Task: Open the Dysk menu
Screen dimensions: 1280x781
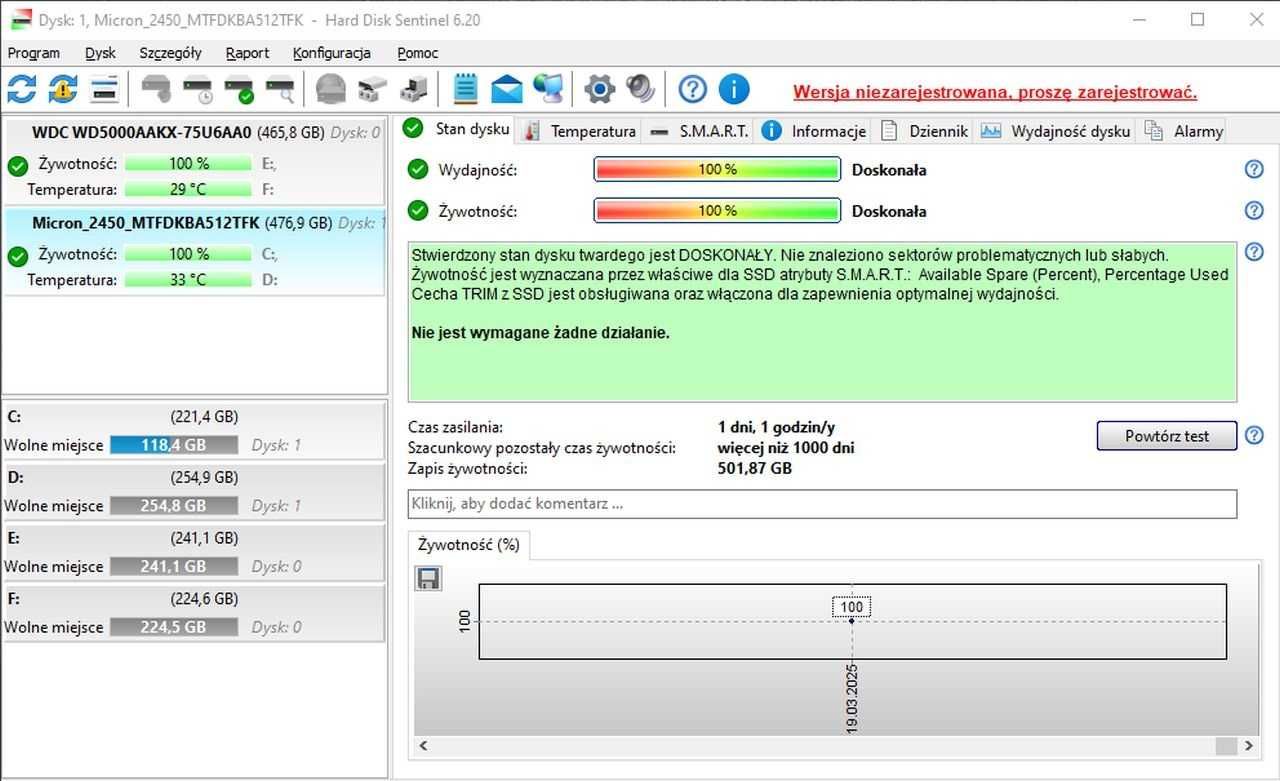Action: (x=101, y=53)
